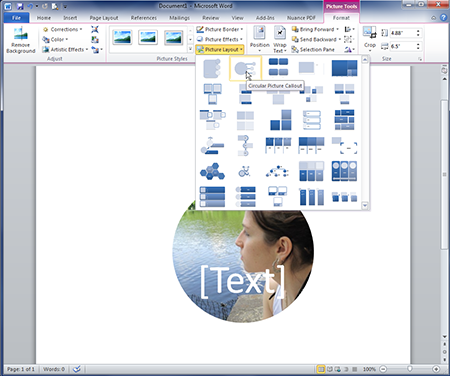Screen dimensions: 450x376
Task: Toggle Full Screen Reading view button
Action: (330, 369)
